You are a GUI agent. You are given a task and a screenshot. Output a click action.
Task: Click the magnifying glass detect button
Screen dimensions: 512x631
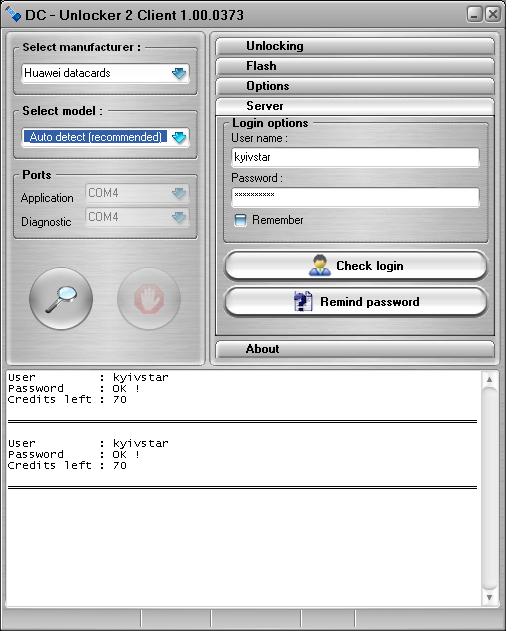coord(61,299)
